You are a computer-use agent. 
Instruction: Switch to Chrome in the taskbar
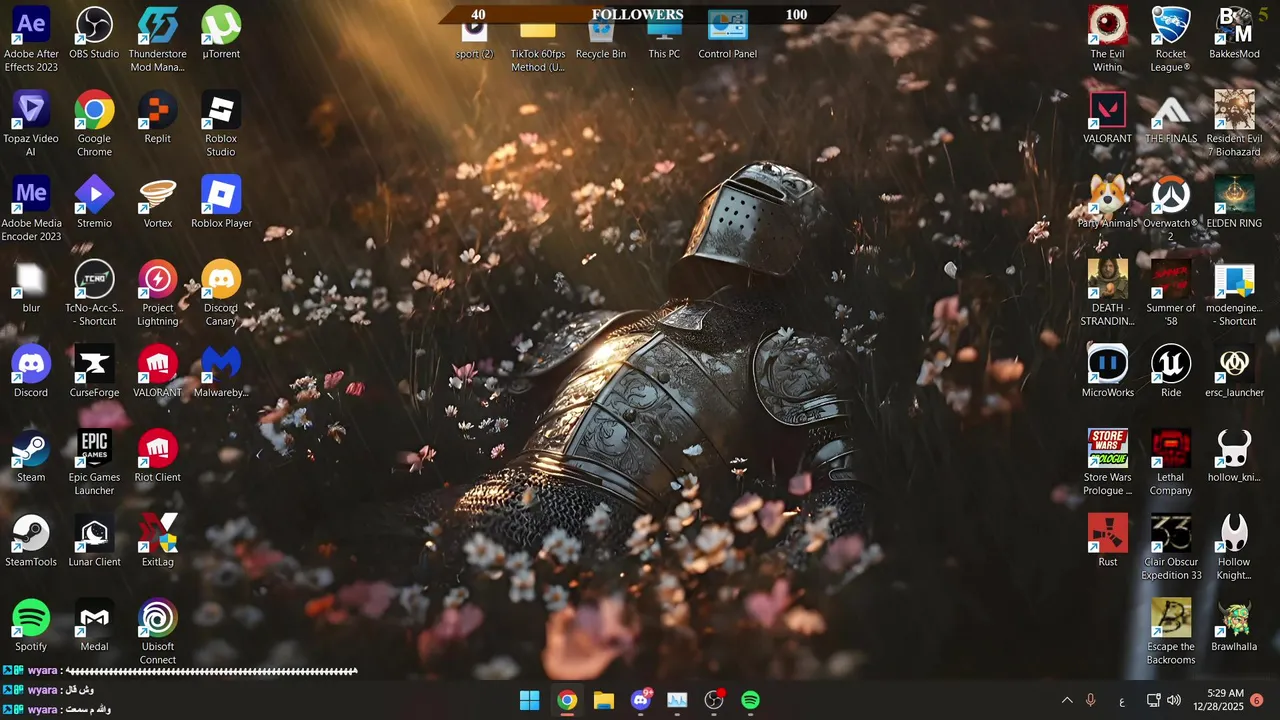coord(567,700)
